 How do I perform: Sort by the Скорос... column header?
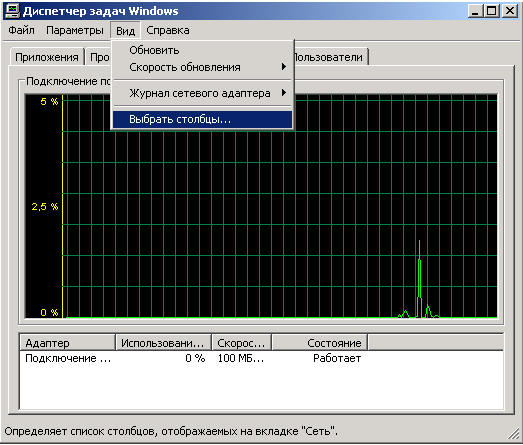point(241,343)
